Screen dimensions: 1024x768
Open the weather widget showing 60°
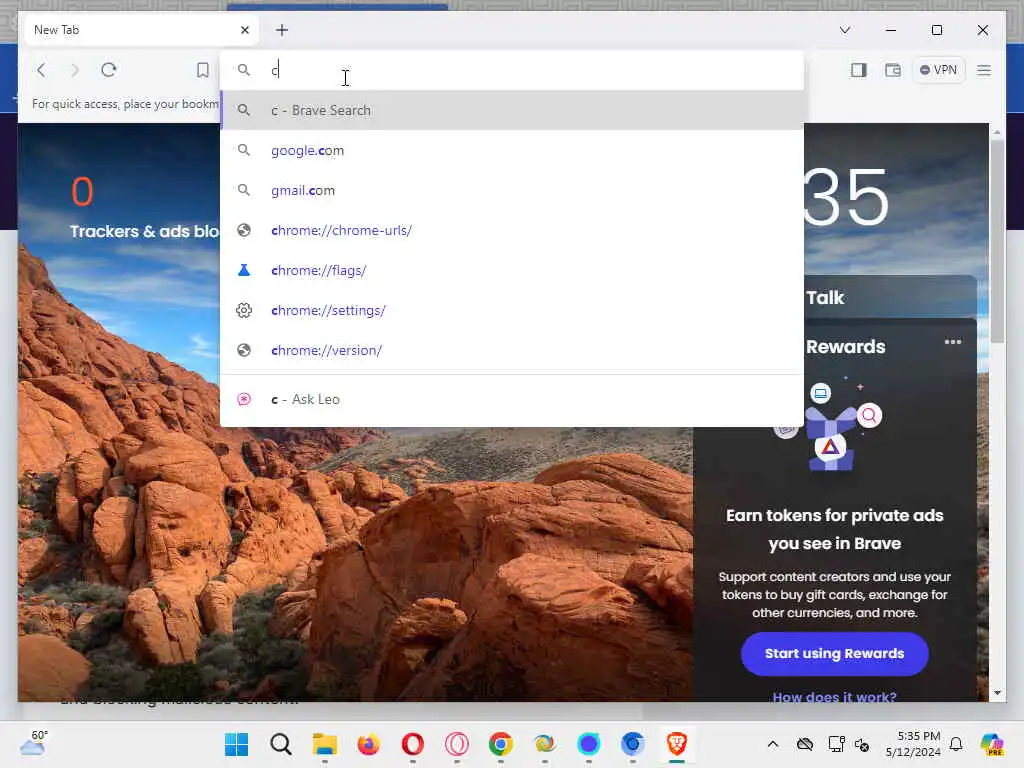point(34,743)
